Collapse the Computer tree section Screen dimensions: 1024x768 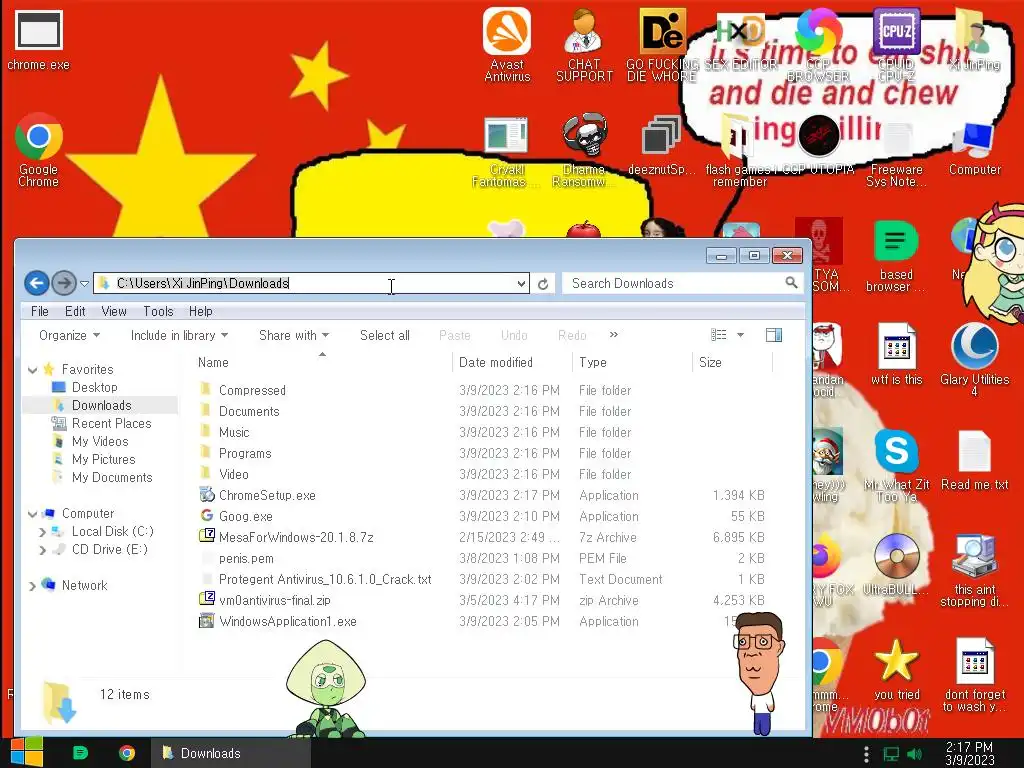point(32,514)
